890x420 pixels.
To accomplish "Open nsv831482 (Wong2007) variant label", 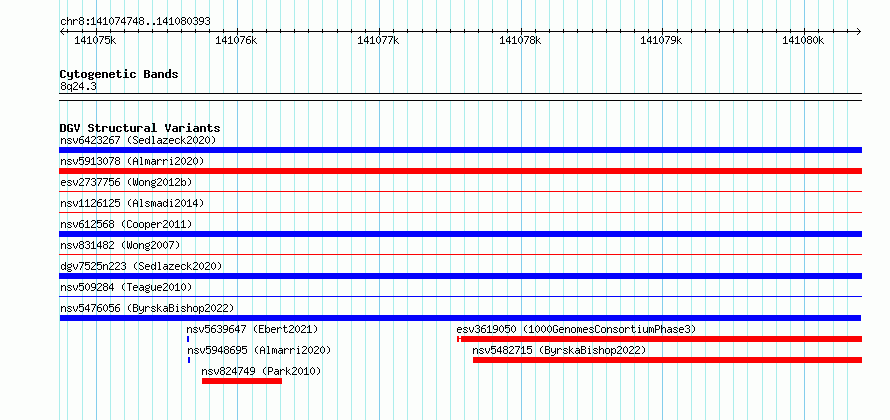I will [x=120, y=245].
